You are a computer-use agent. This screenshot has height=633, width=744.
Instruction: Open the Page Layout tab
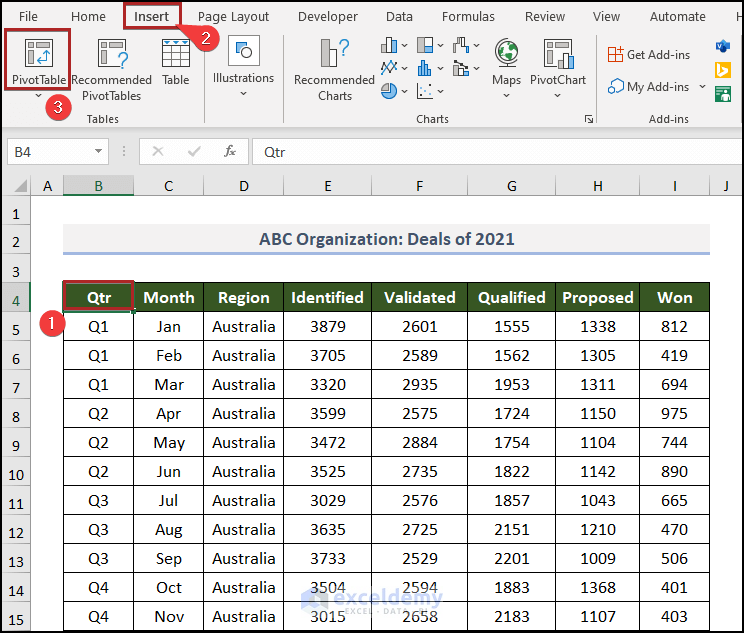coord(233,16)
